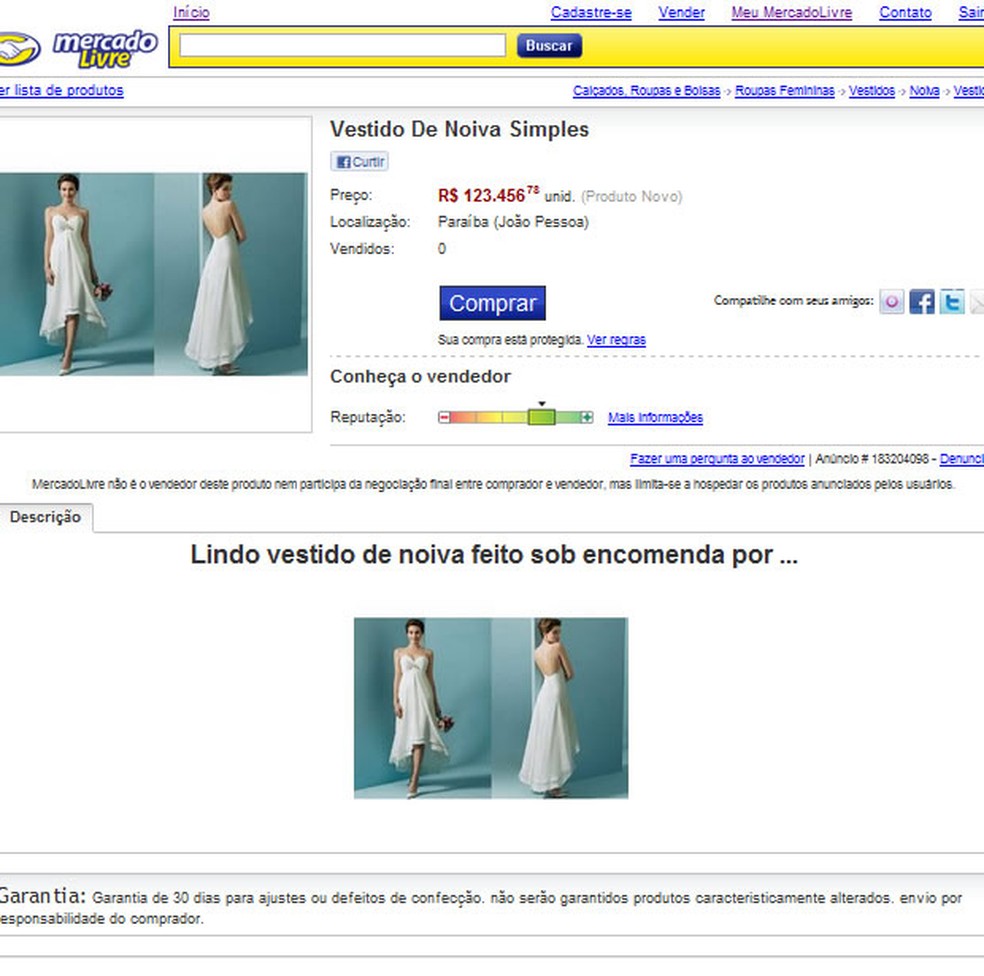The height and width of the screenshot is (976, 984).
Task: Open the Noiva breadcrumb
Action: tap(924, 91)
